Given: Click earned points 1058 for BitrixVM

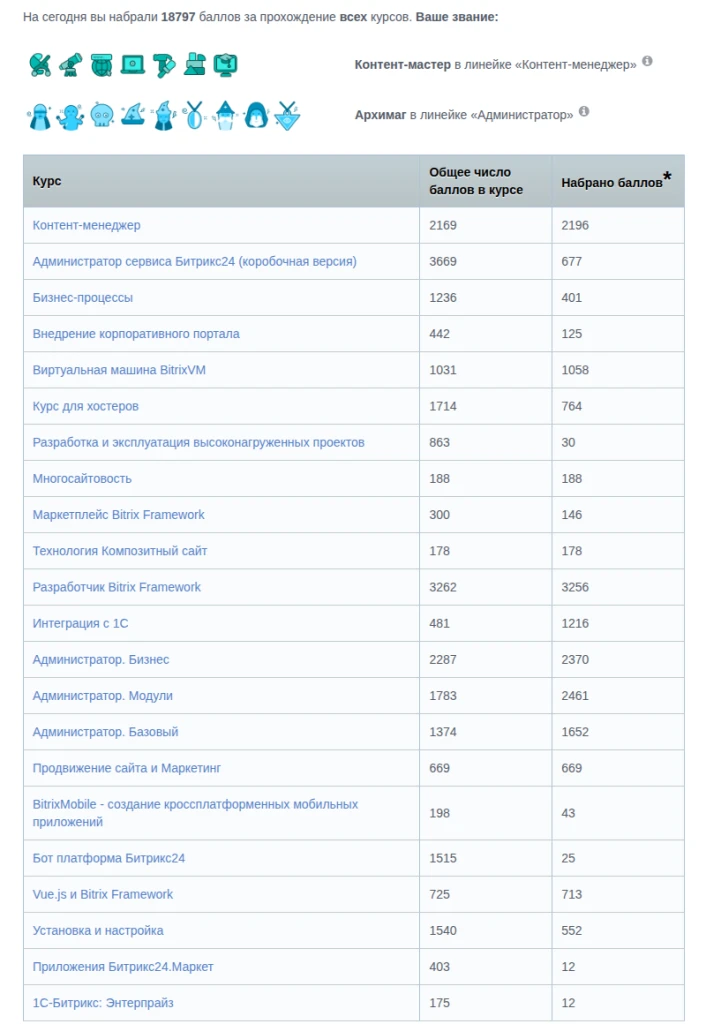Looking at the screenshot, I should [x=575, y=370].
